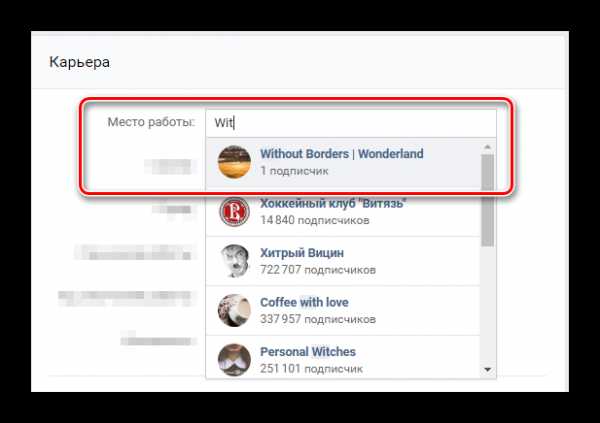Viewport: 600px width, 423px height.
Task: Select the Coffee with love entry
Action: (343, 310)
